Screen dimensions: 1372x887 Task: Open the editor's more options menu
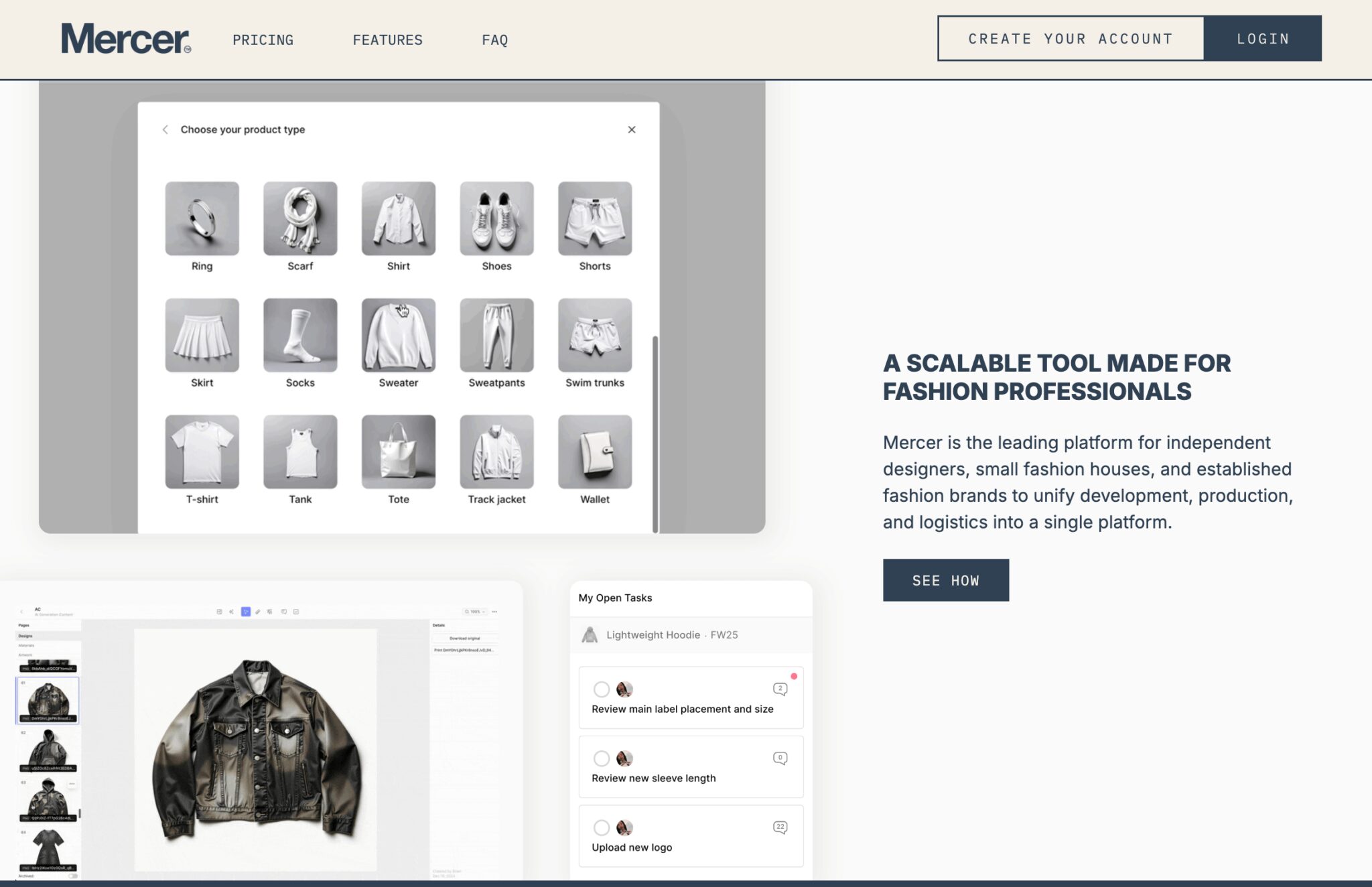pyautogui.click(x=494, y=612)
